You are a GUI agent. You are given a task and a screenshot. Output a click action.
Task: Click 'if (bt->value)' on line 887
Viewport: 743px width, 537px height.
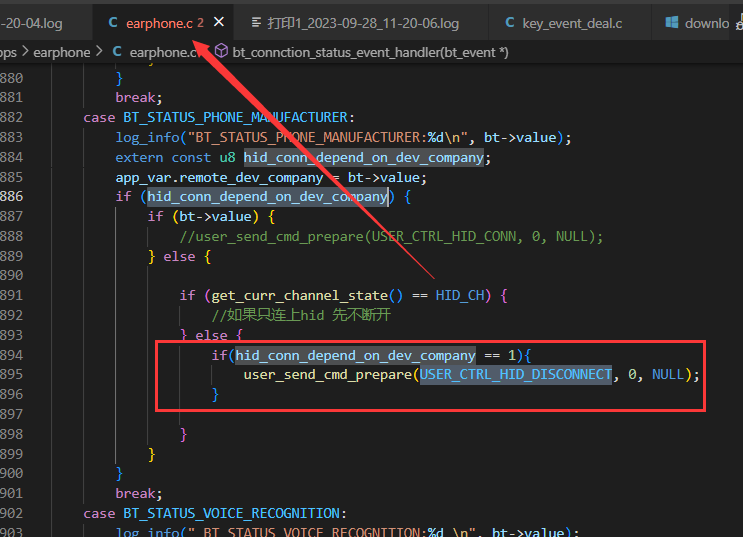coord(203,217)
